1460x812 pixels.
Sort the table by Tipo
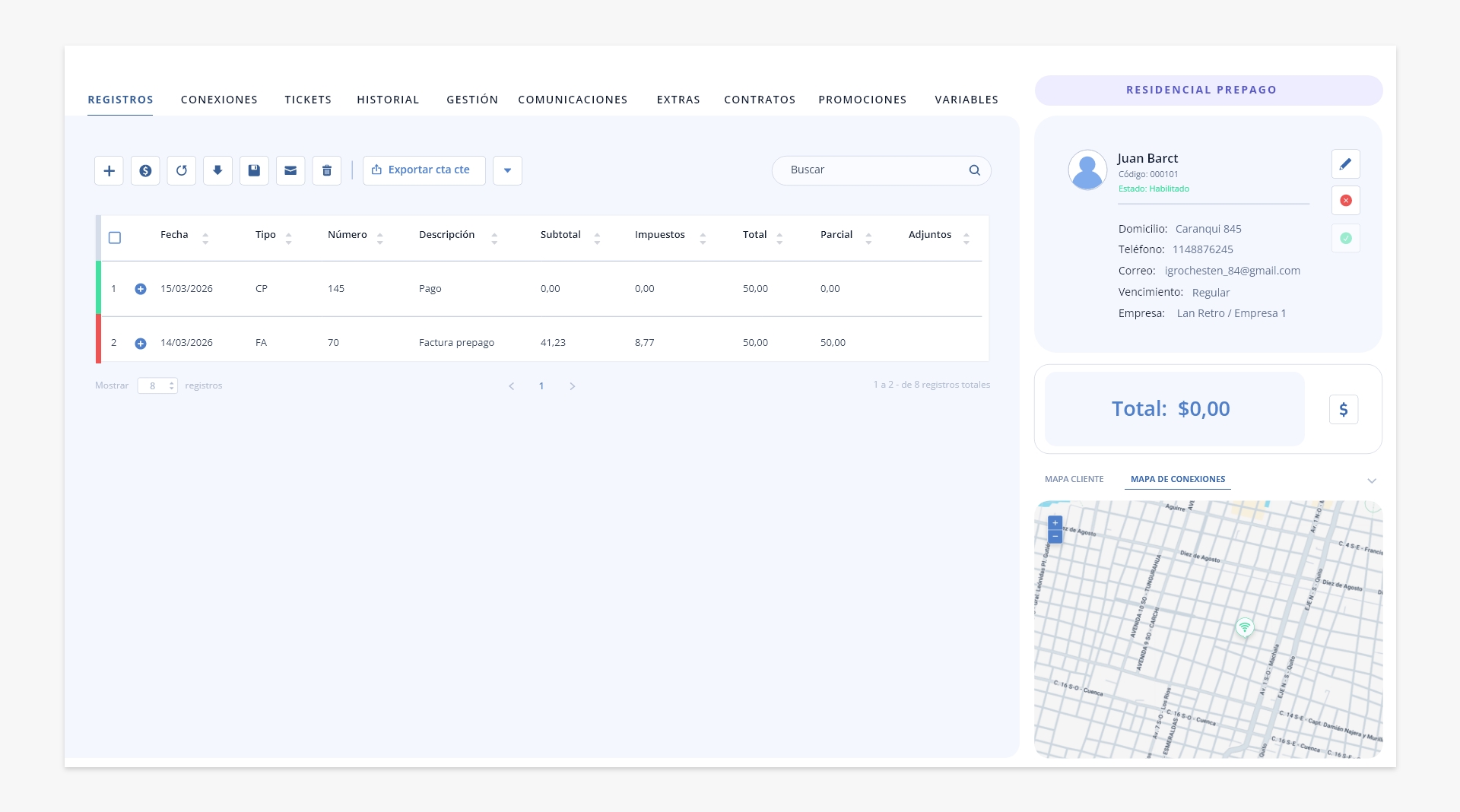(x=289, y=239)
